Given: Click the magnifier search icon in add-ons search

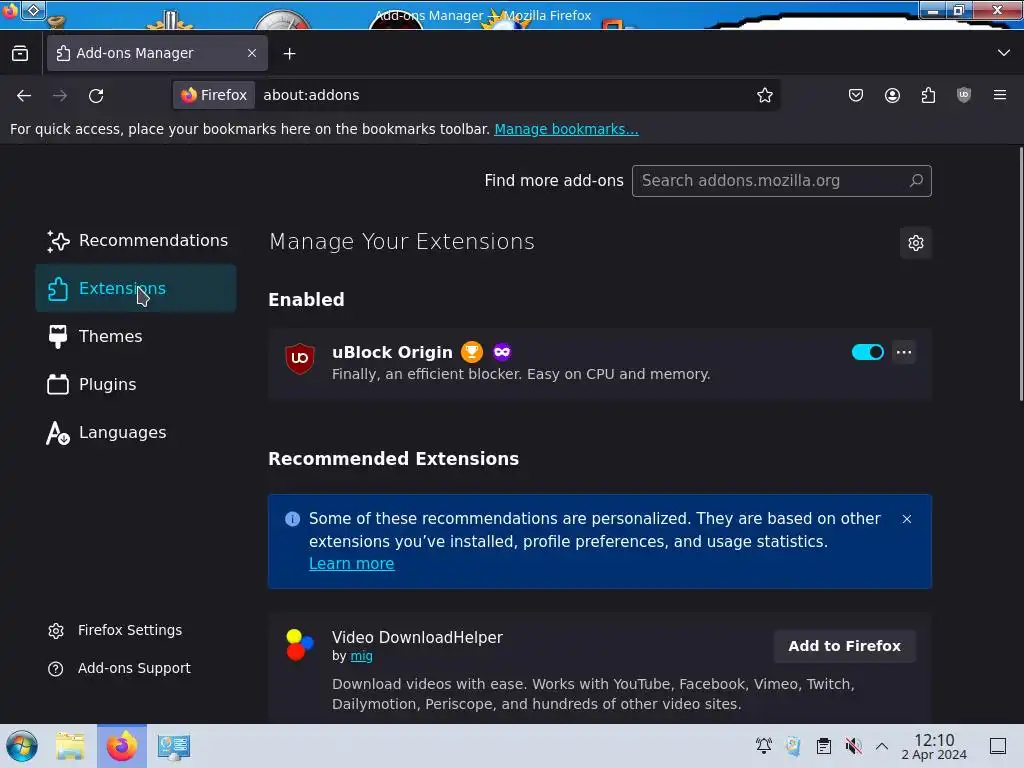Looking at the screenshot, I should tap(916, 181).
